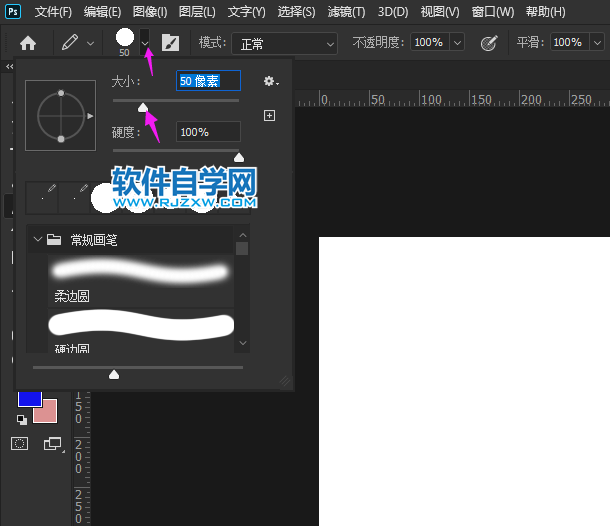Collapse the 常规画笔 folder chevron
The image size is (610, 526).
coord(37,239)
